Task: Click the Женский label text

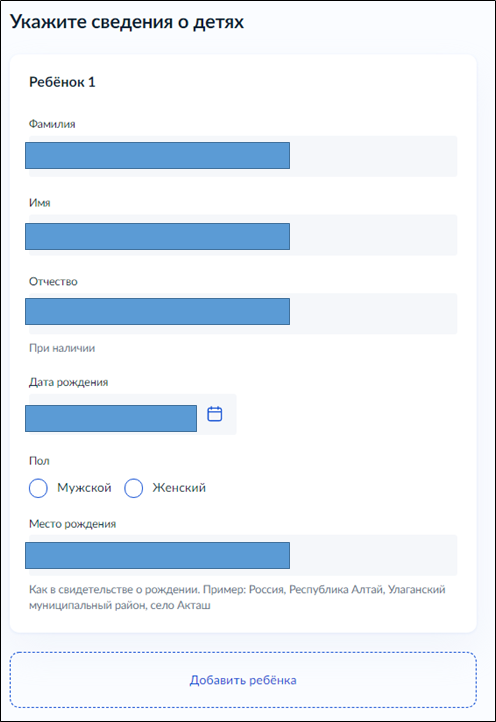Action: point(179,488)
